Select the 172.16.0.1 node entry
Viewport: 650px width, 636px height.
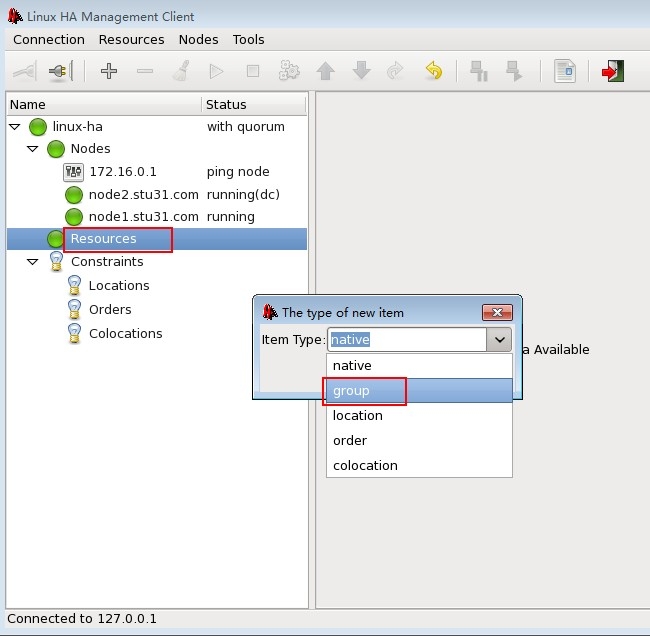tap(123, 172)
